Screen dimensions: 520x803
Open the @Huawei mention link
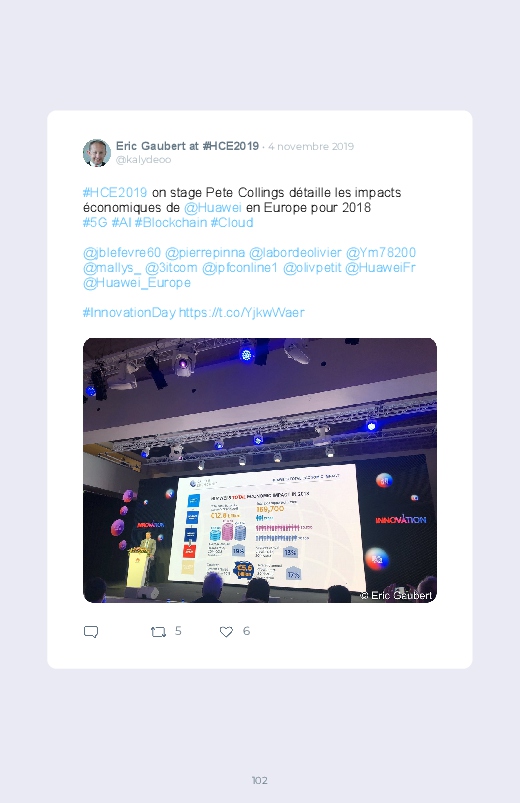tap(213, 207)
